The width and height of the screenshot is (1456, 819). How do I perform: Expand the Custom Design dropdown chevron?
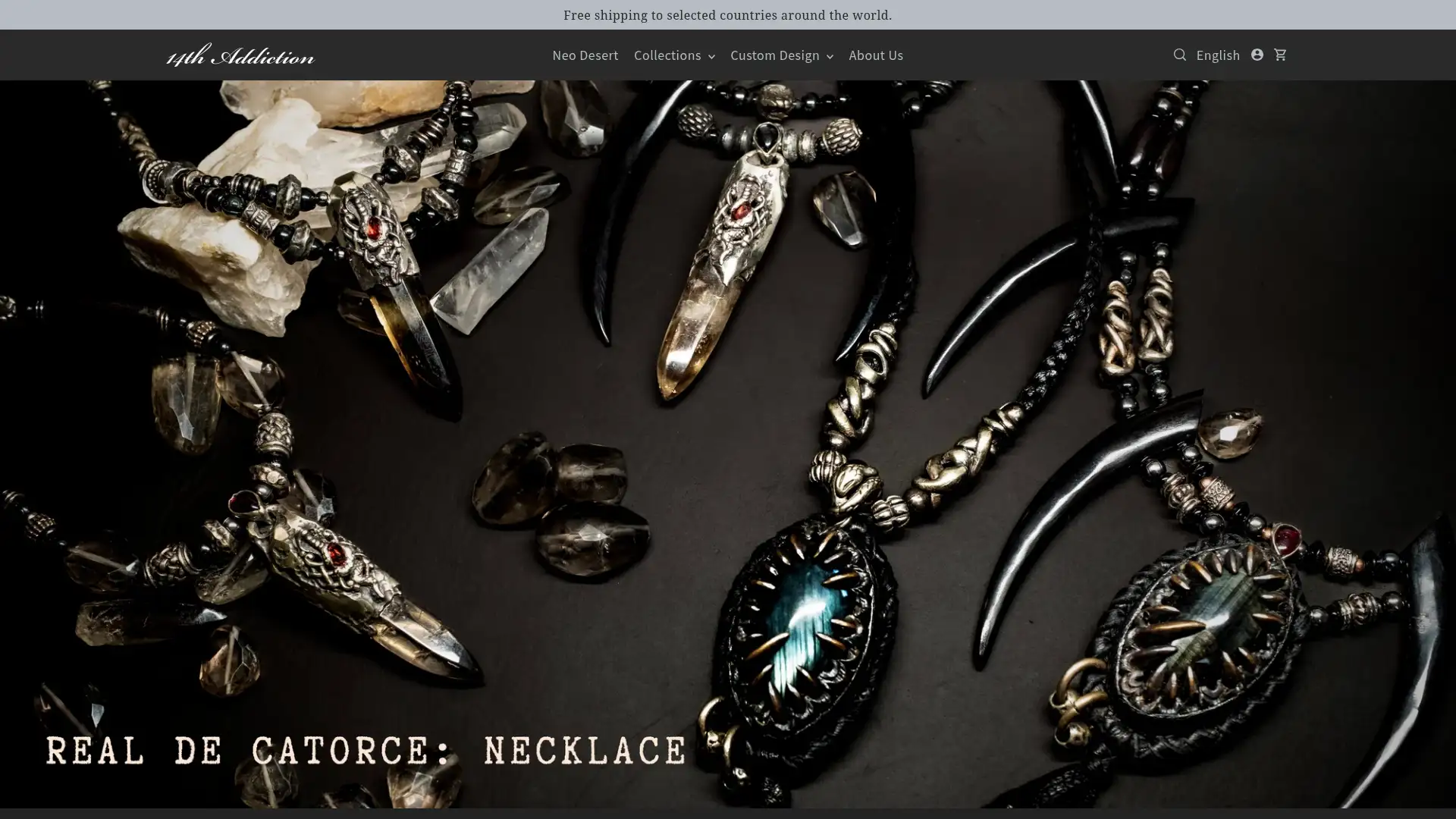[x=830, y=56]
